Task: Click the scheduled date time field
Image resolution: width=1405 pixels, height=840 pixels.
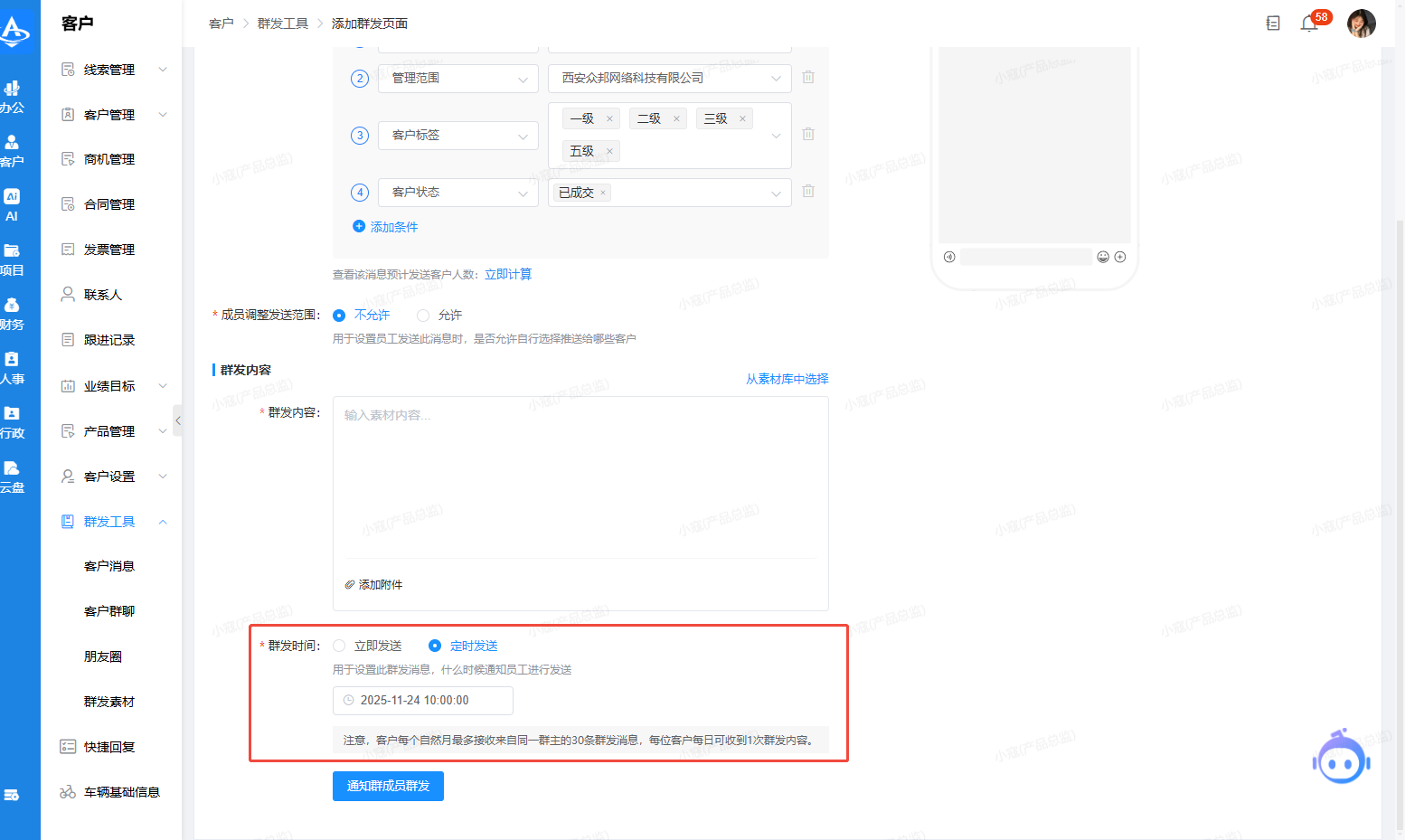Action: click(x=422, y=701)
